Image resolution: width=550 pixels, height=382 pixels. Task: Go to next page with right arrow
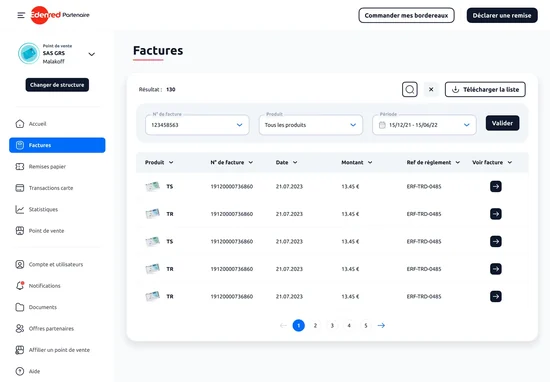381,326
